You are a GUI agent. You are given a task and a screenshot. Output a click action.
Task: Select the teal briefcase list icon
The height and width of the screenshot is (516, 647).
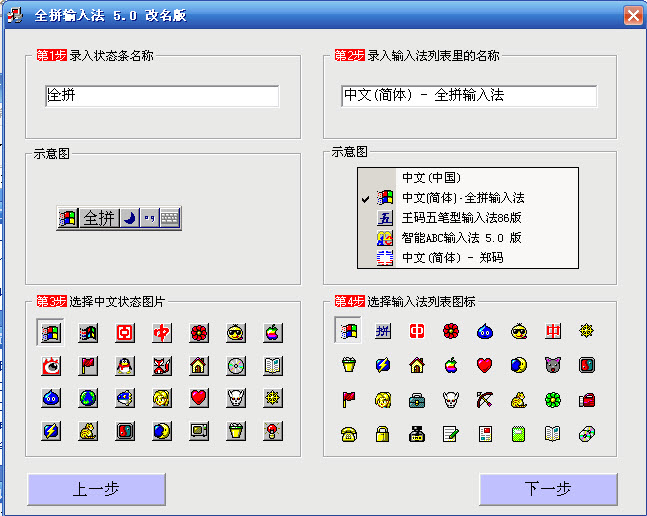coord(417,400)
